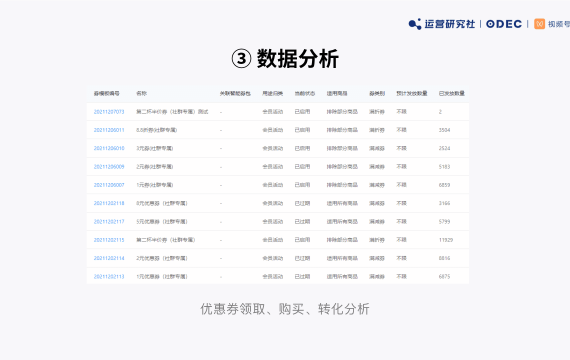This screenshot has height=360, width=570.
Task: Select the 5元优惠券（社群专属）name cell
Action: click(162, 221)
